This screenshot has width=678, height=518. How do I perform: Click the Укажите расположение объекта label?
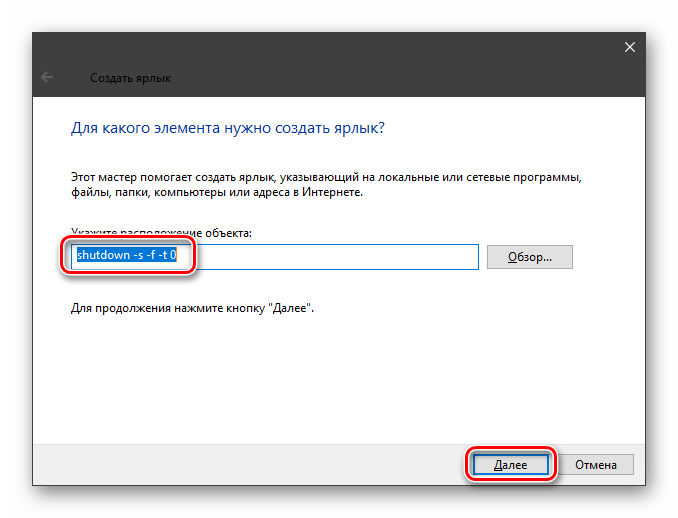[x=161, y=233]
